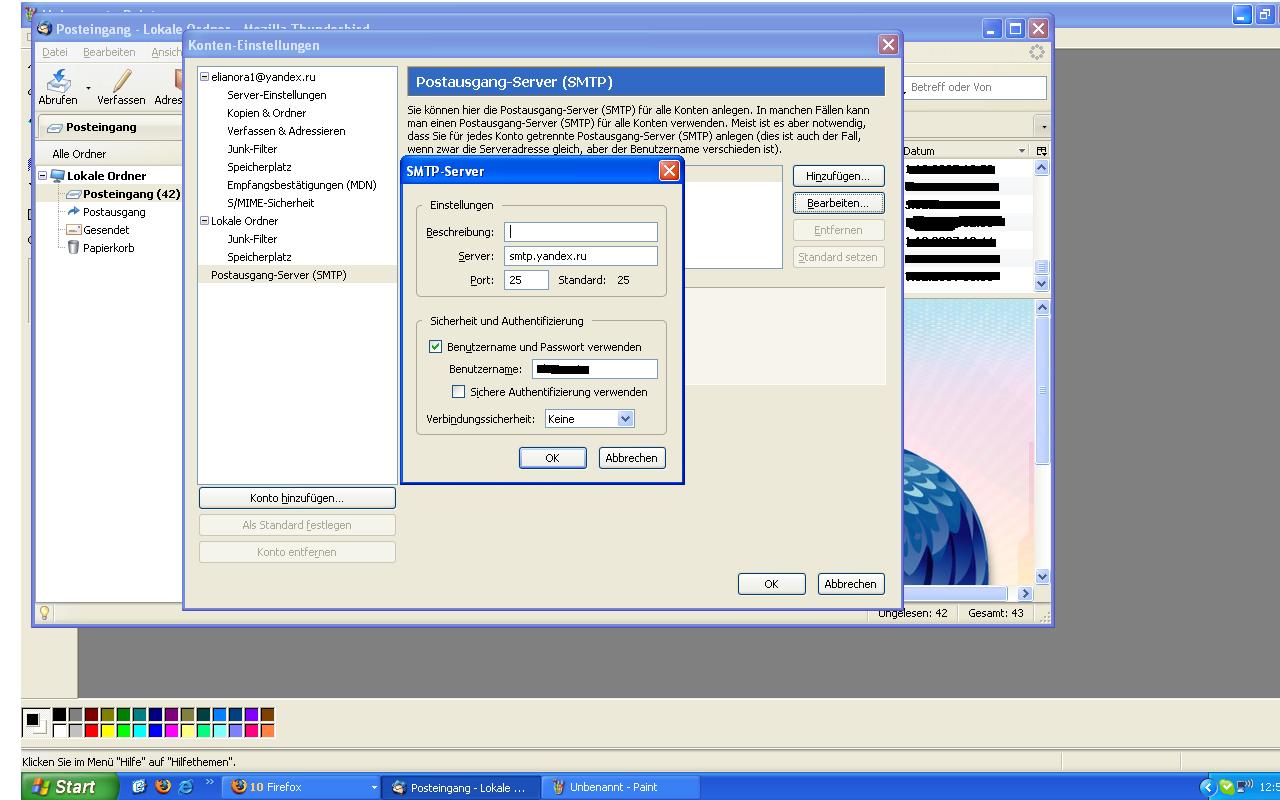Click the column picker icon next to Datum

click(x=1041, y=151)
